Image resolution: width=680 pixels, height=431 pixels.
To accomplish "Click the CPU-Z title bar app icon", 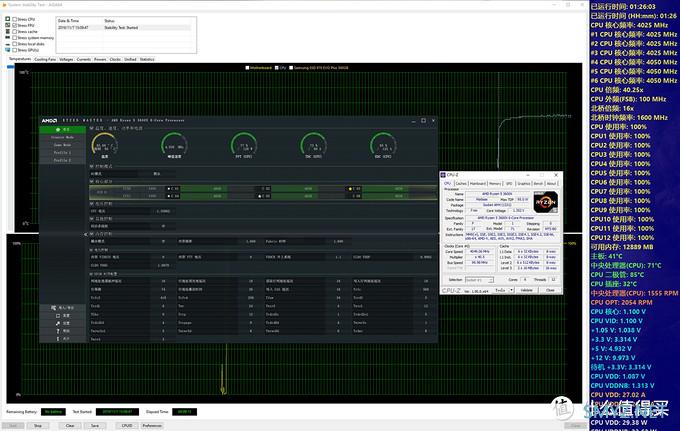I will pos(443,175).
